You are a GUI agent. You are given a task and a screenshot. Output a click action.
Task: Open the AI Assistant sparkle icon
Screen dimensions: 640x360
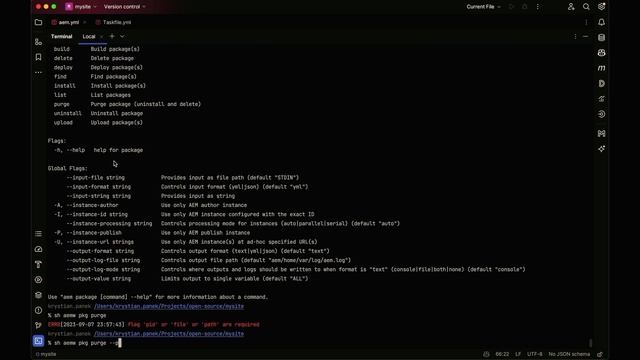coord(601,149)
